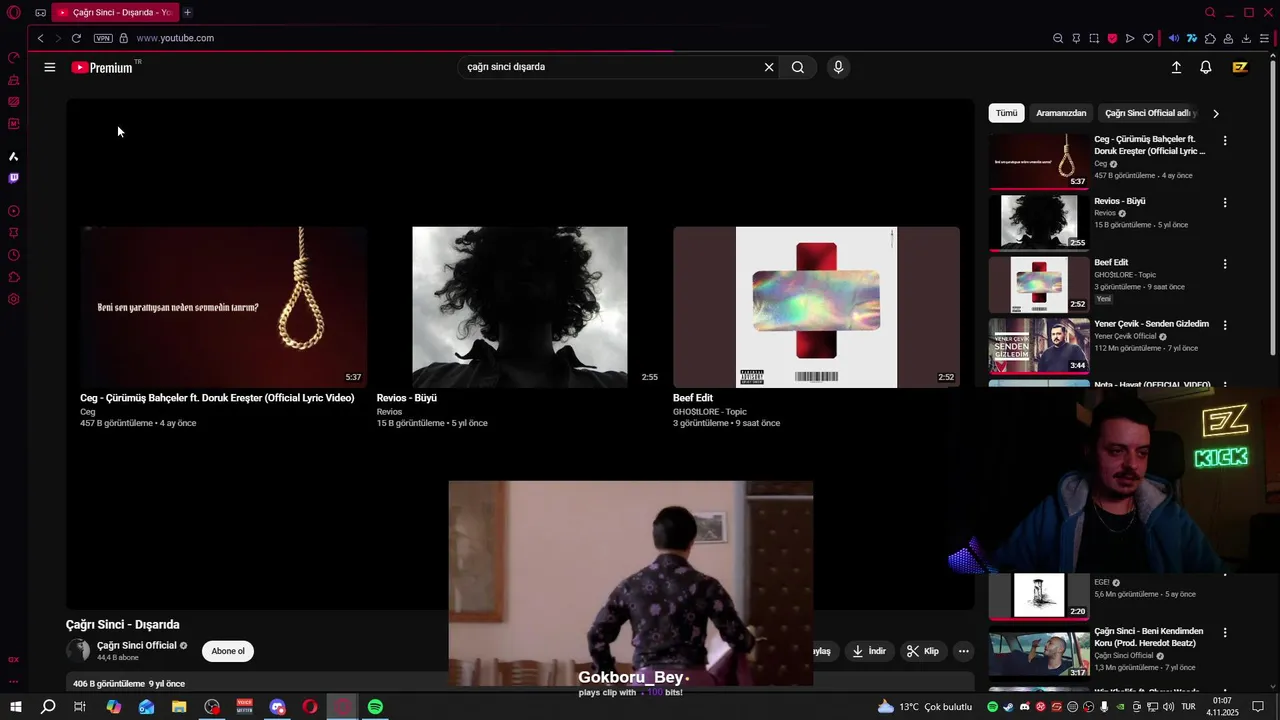Viewport: 1280px width, 720px height.
Task: Open options for Revios - Büyü sidebar video
Action: point(1225,202)
